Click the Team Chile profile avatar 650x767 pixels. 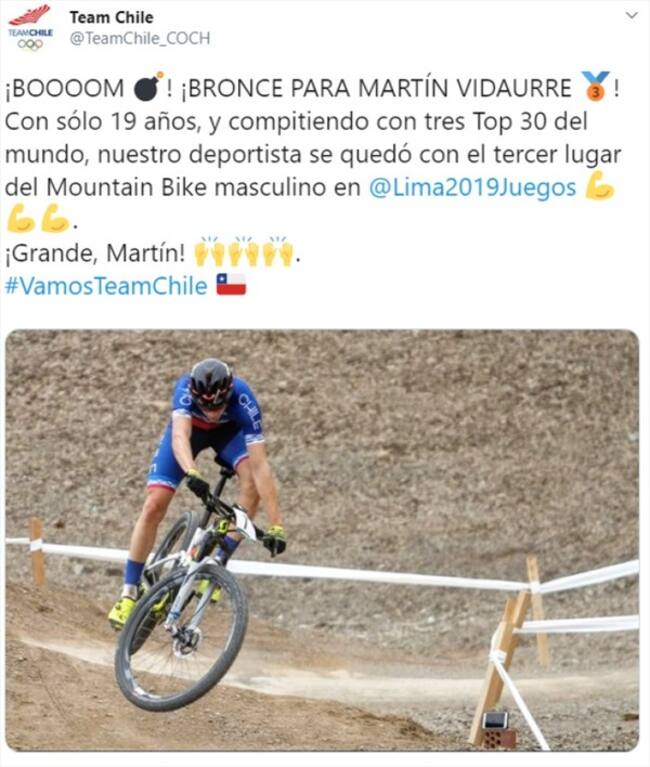tap(30, 27)
